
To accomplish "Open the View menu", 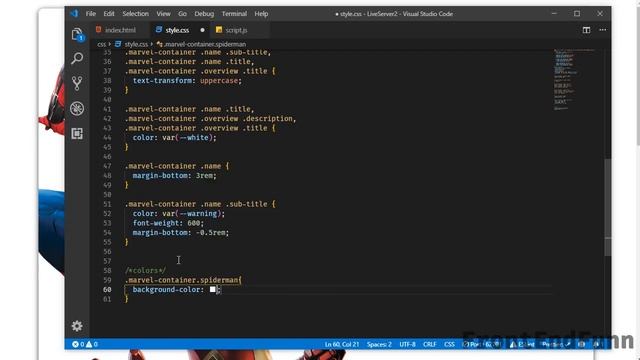I will coord(163,13).
